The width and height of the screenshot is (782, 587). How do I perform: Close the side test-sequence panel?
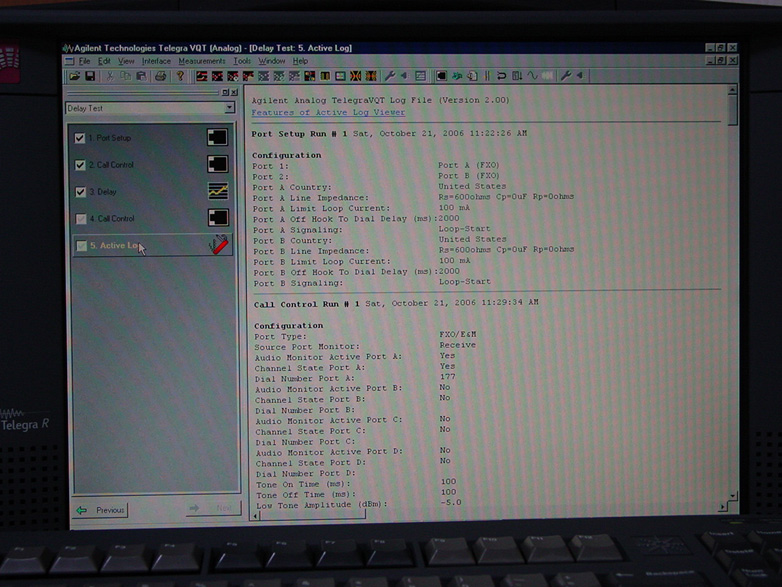click(234, 92)
